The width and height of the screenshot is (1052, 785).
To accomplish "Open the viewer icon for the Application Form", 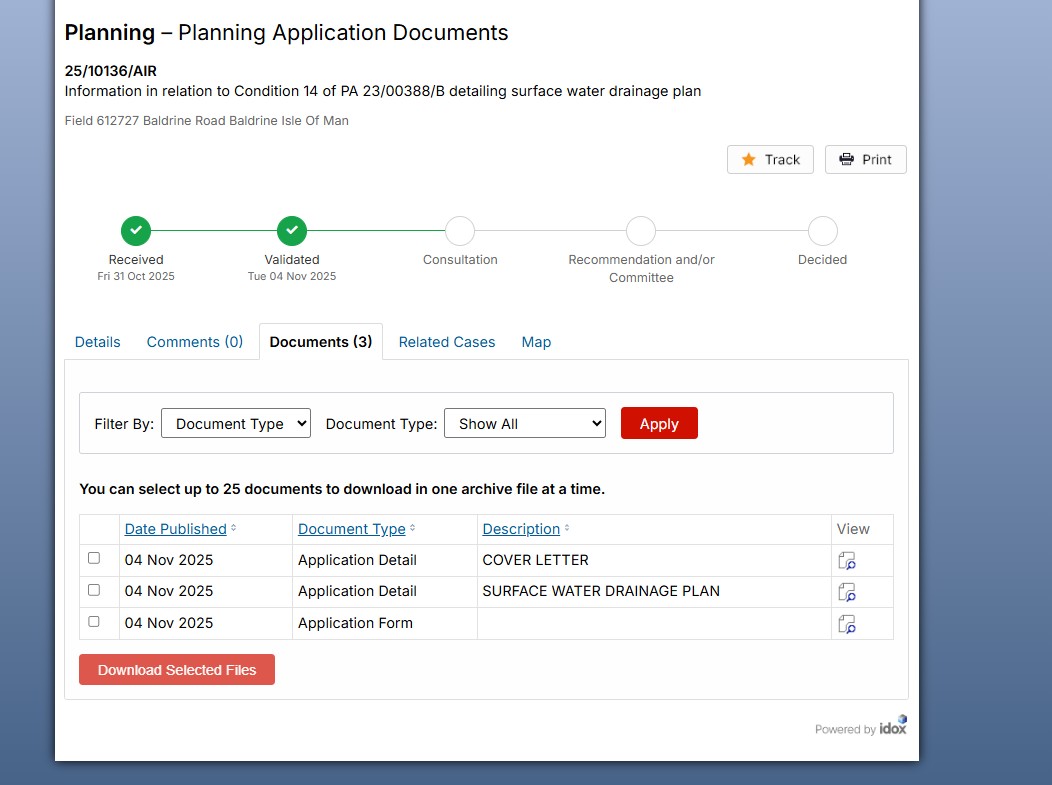I will tap(847, 624).
